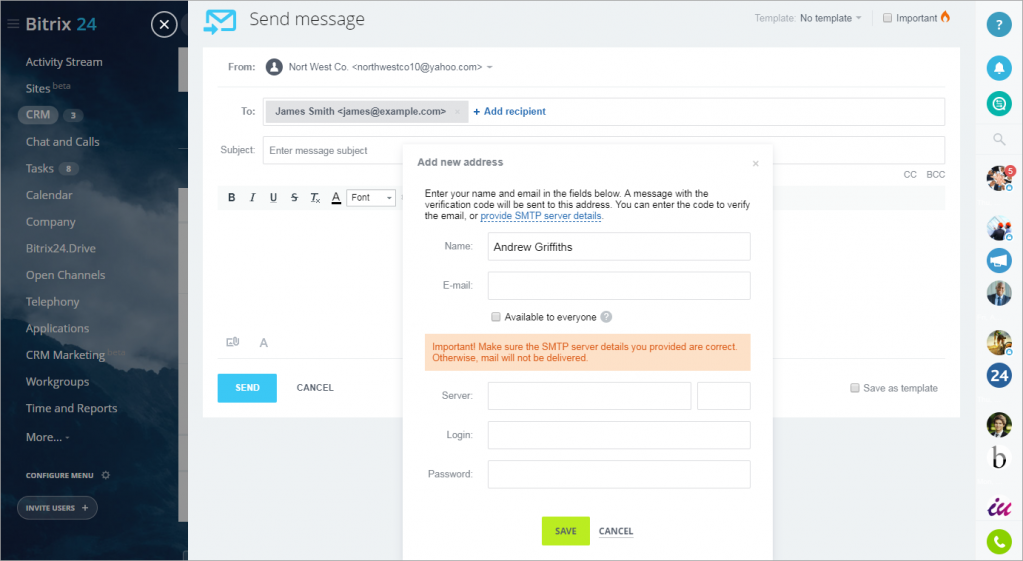1023x561 pixels.
Task: Click the sender avatar icon
Action: click(274, 67)
